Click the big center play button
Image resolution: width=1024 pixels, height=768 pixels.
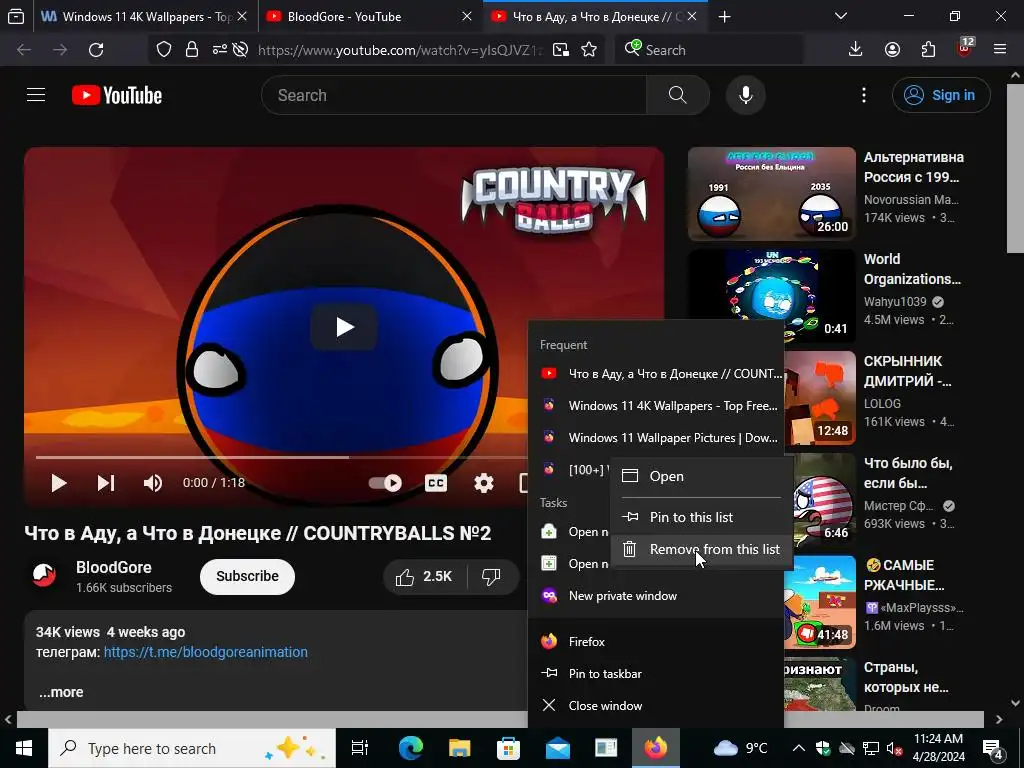pyautogui.click(x=344, y=327)
